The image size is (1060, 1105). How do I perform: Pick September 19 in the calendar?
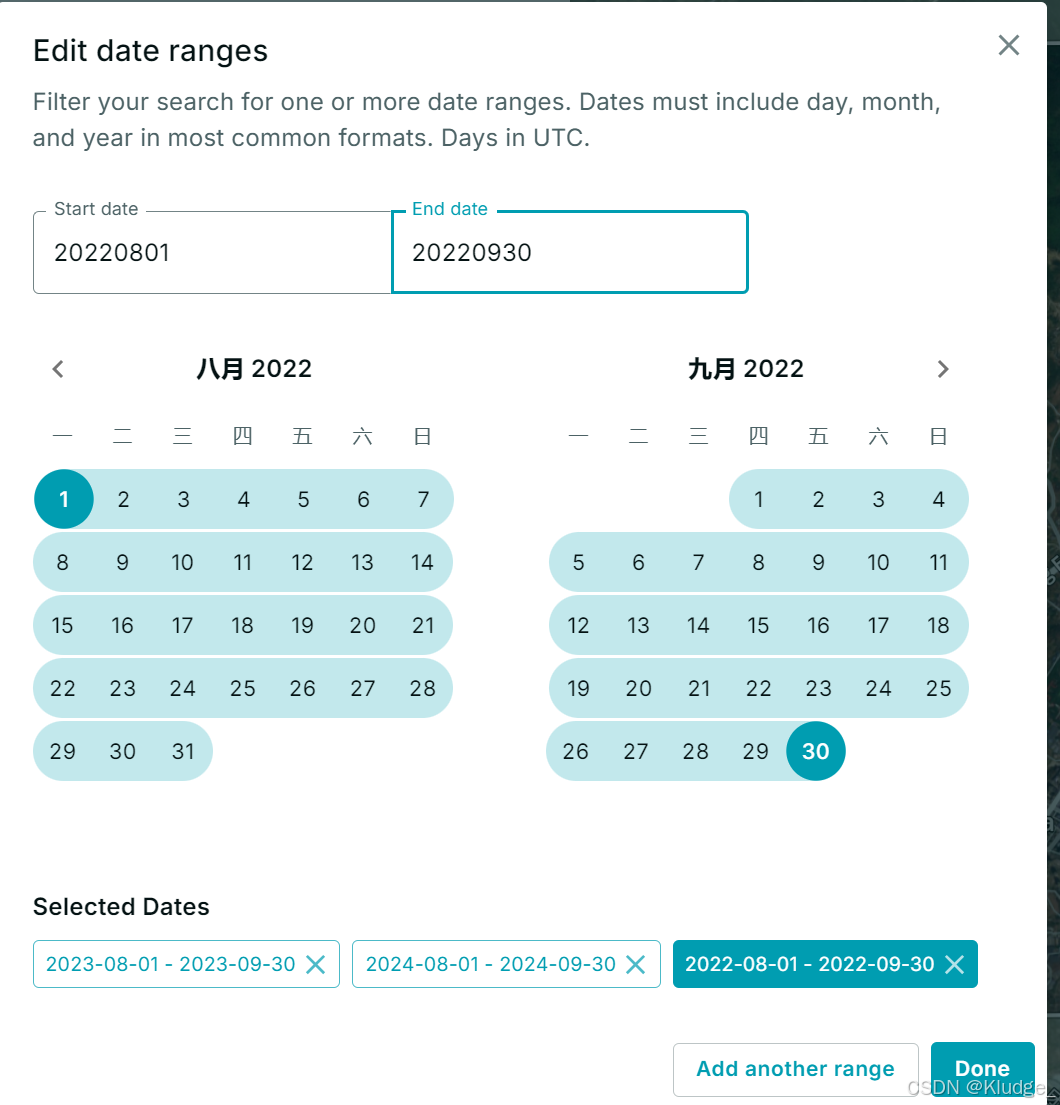click(x=579, y=688)
